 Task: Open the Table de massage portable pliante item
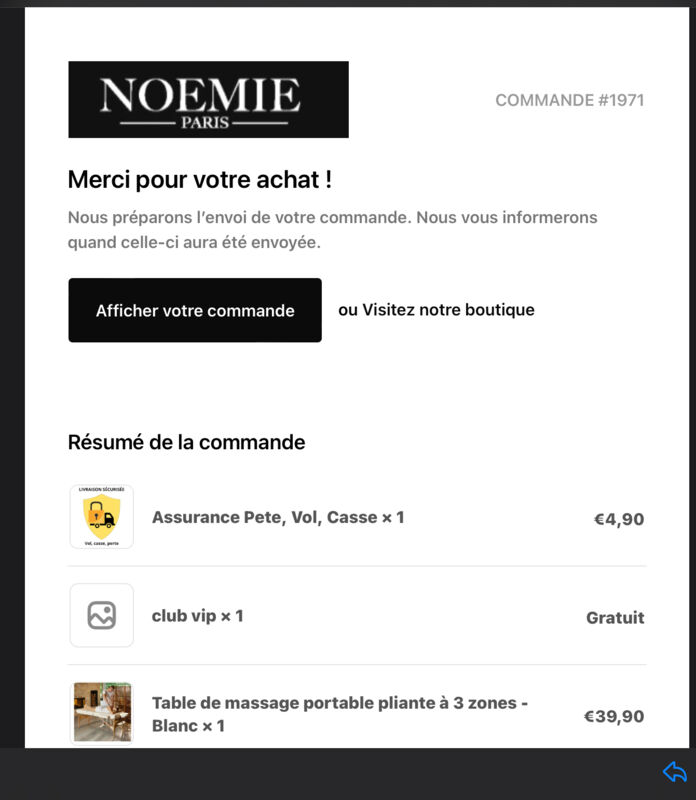[x=340, y=714]
